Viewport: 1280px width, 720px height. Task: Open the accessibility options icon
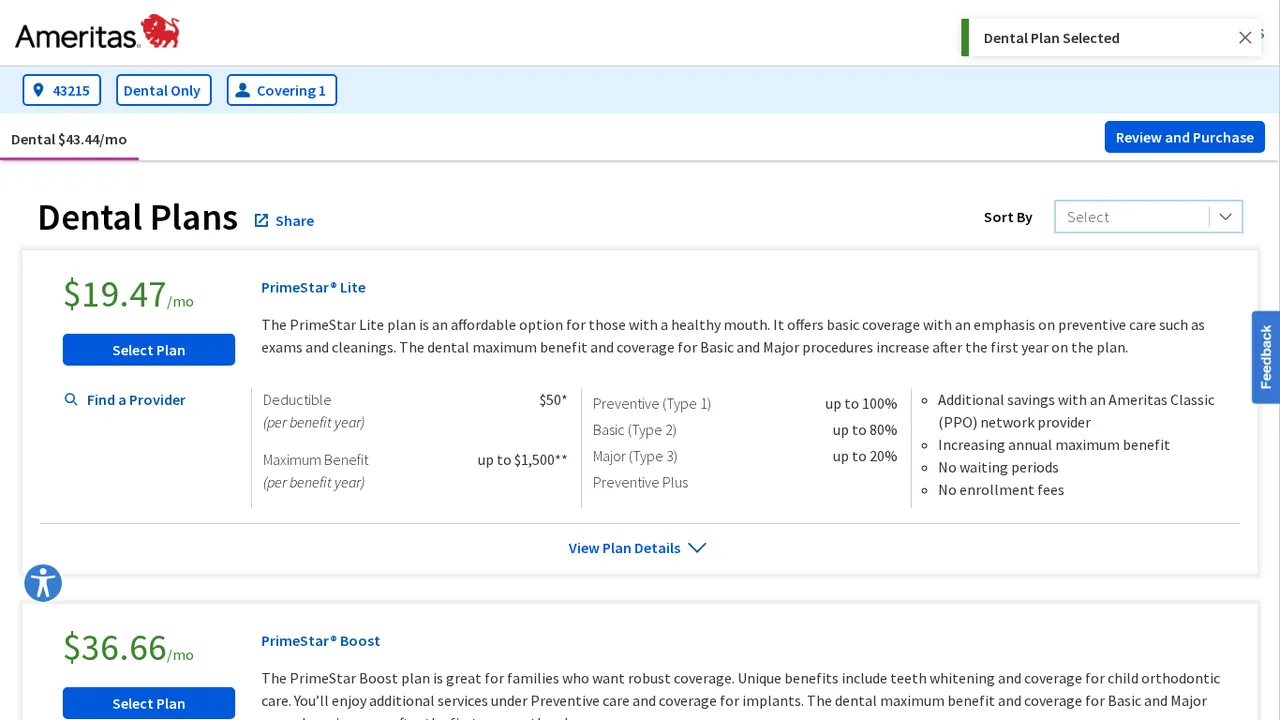click(x=43, y=583)
